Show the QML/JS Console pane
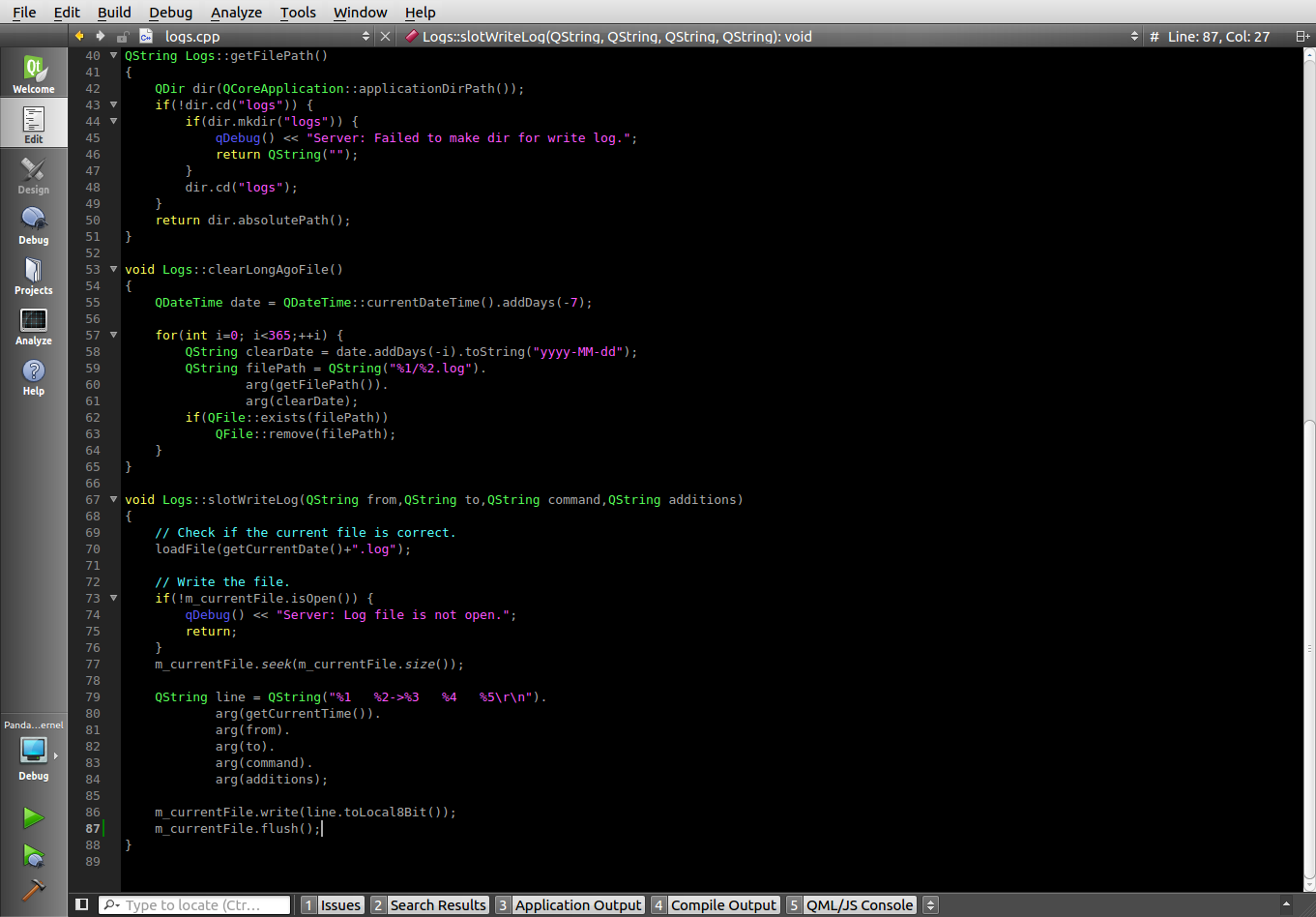 click(x=851, y=905)
